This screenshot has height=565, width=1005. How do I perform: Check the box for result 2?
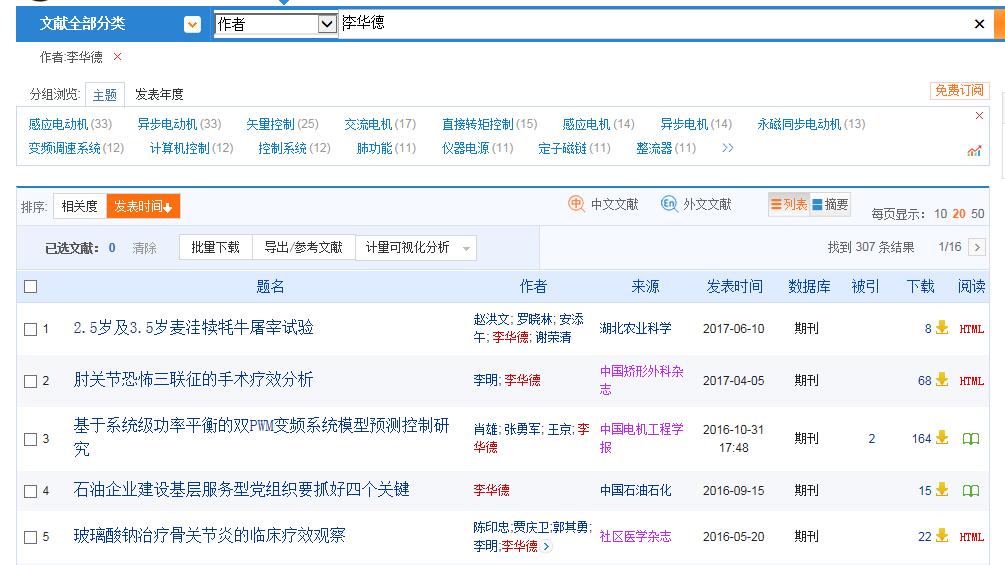click(30, 381)
